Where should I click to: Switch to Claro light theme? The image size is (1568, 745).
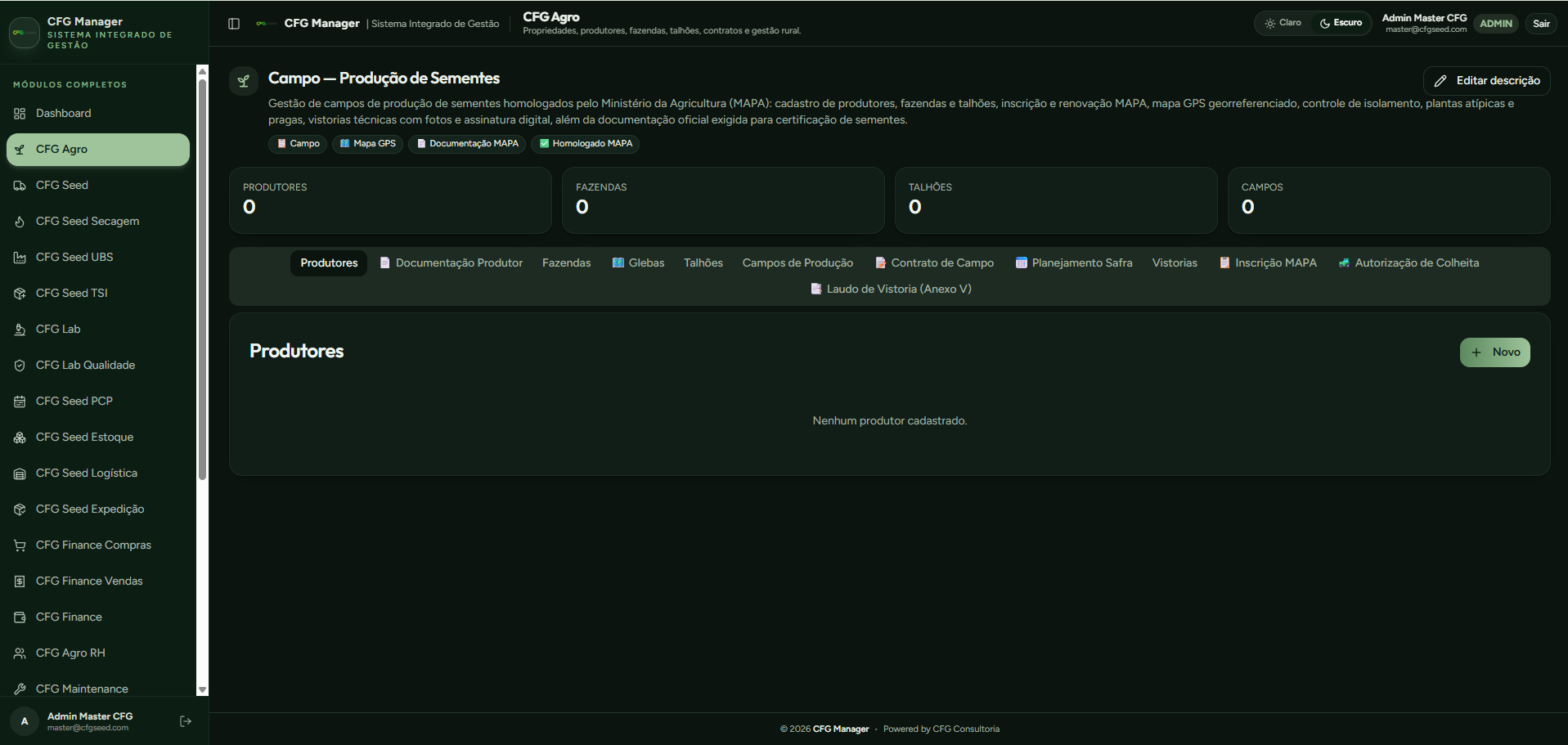tap(1283, 23)
